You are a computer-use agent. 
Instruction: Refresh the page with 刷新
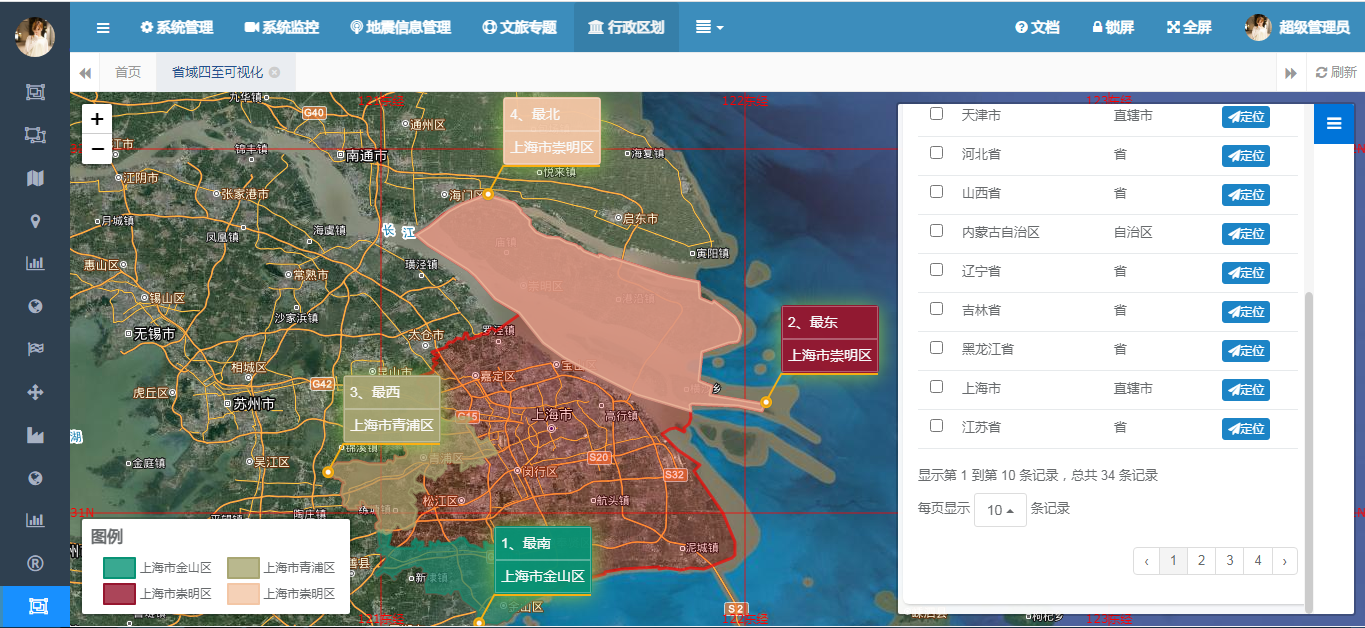pyautogui.click(x=1335, y=72)
